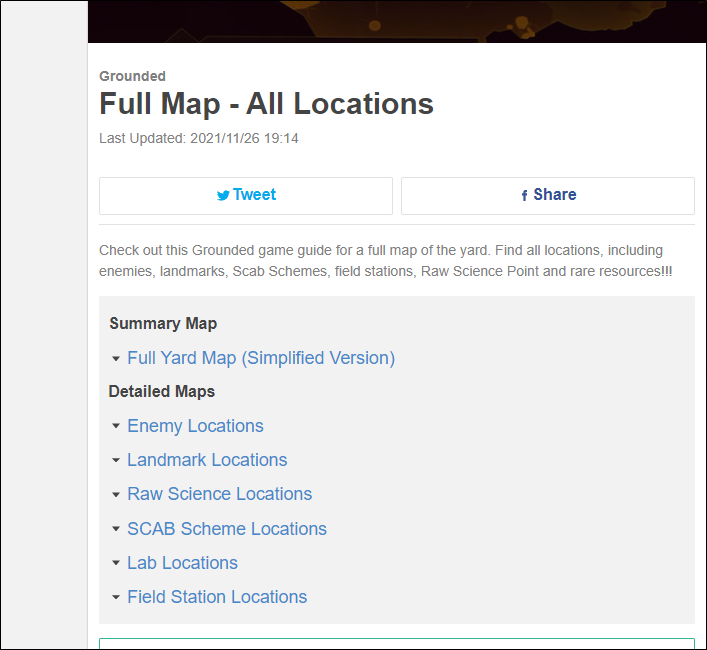The image size is (707, 650).
Task: Click the Detailed Maps heading
Action: (162, 391)
